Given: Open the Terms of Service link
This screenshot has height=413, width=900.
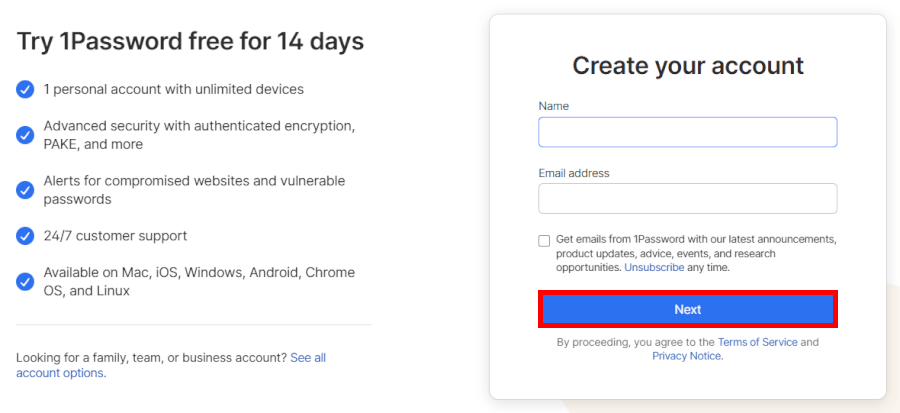Looking at the screenshot, I should coord(757,342).
